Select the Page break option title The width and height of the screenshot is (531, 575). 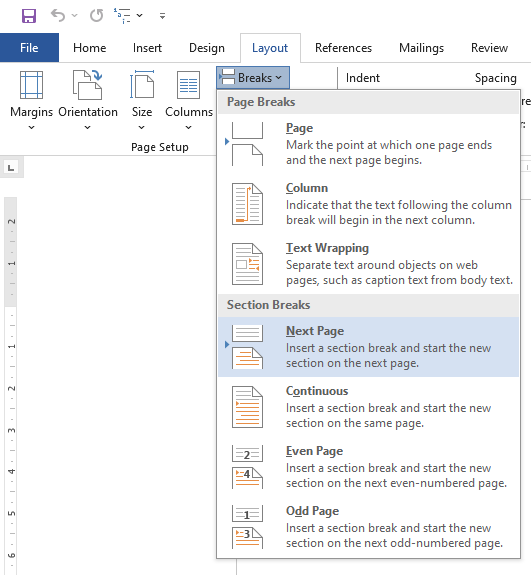299,128
